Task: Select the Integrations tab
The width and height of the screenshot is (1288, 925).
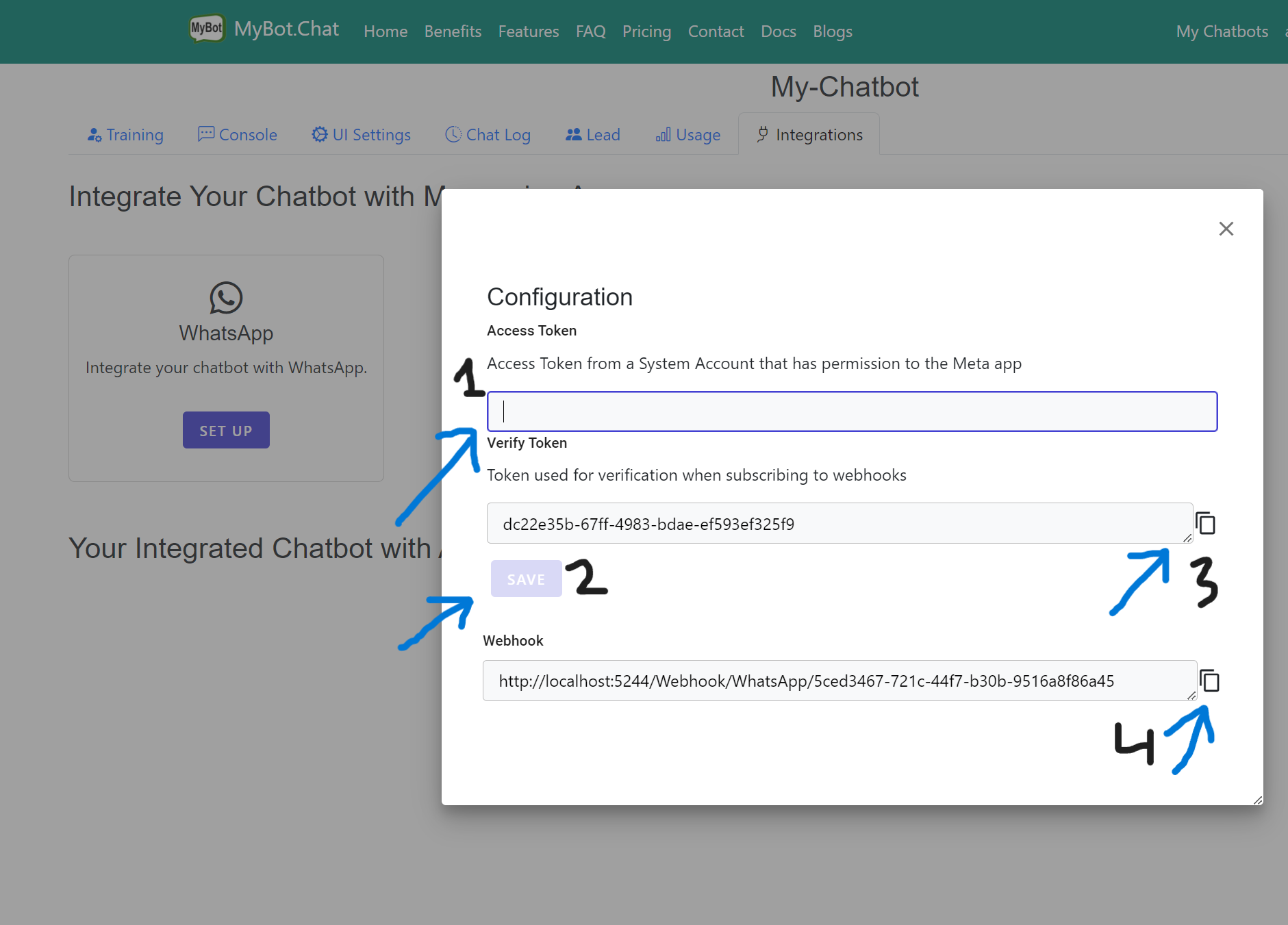Action: 809,135
